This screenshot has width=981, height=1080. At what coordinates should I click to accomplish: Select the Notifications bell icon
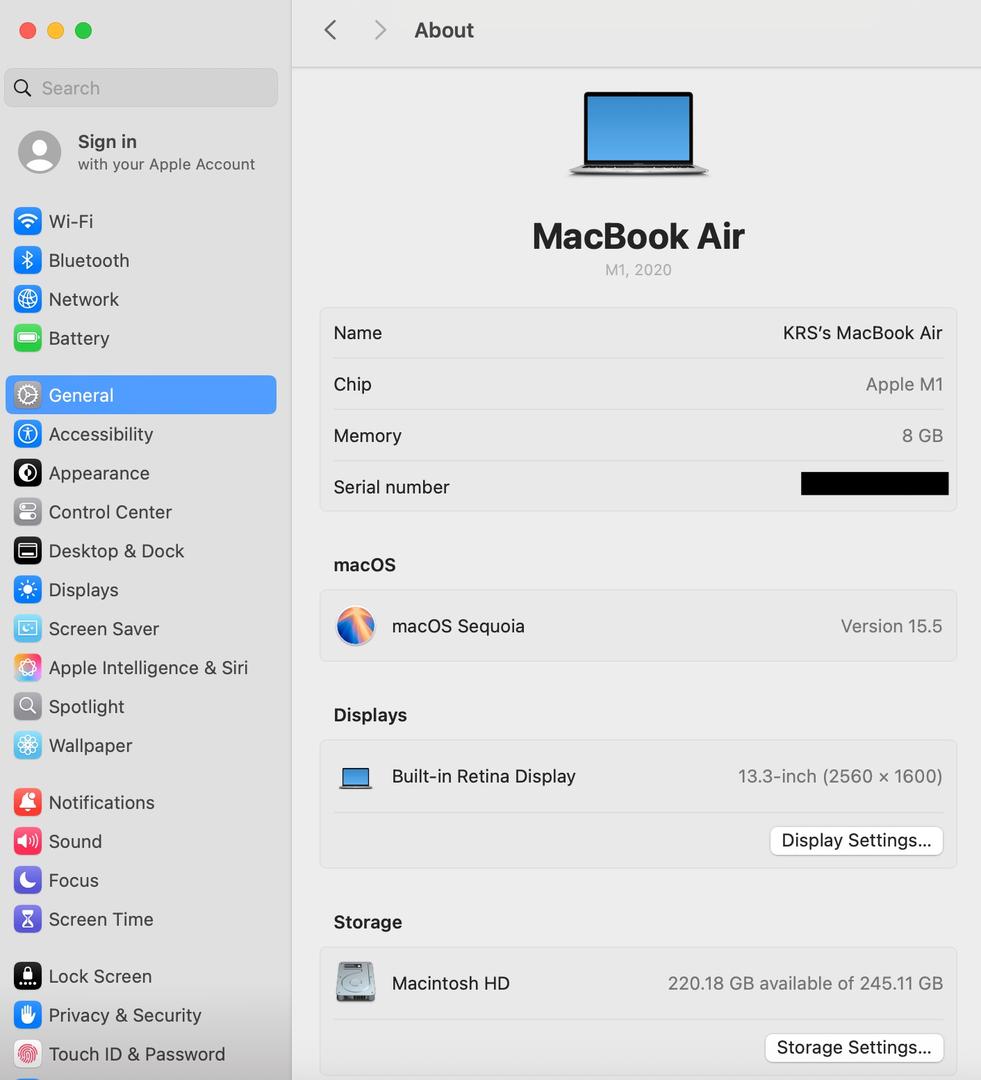(x=28, y=802)
